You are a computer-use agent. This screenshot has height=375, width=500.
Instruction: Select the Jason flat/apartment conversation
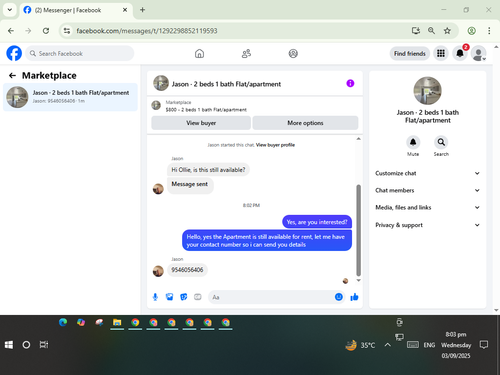click(x=70, y=97)
